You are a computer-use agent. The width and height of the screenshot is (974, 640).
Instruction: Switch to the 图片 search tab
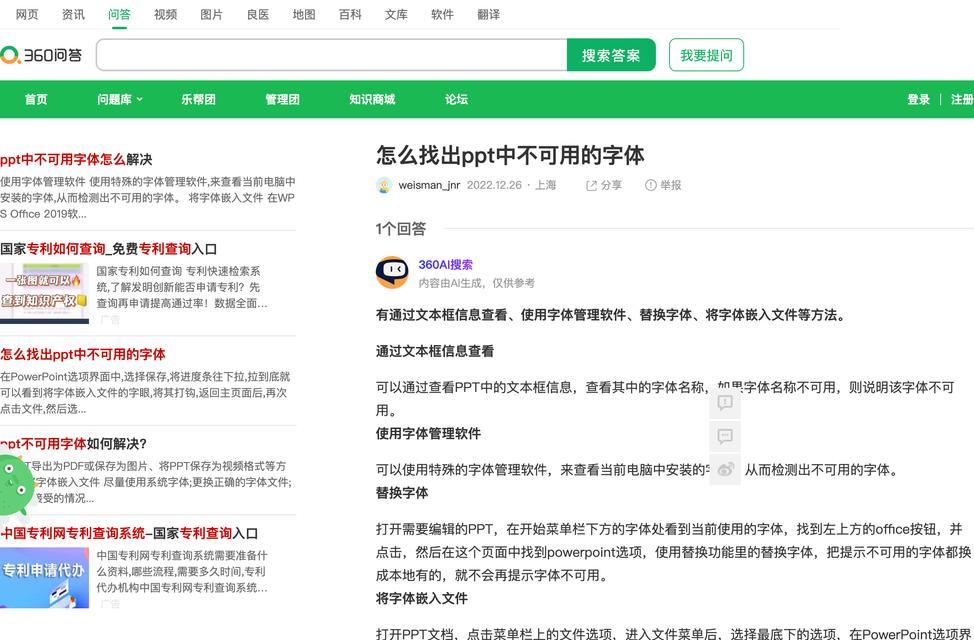[x=211, y=14]
